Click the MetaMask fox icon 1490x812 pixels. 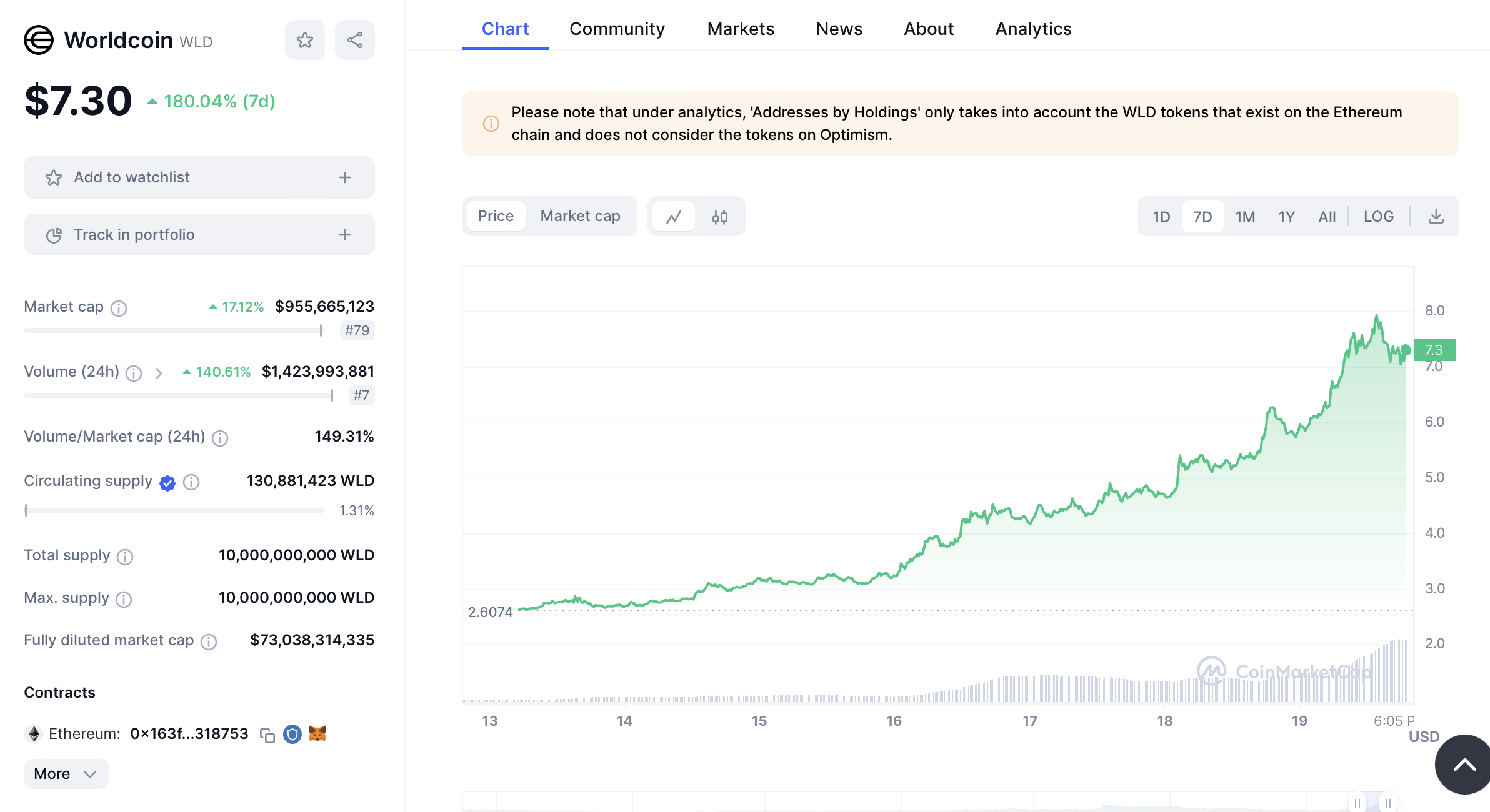(x=317, y=734)
